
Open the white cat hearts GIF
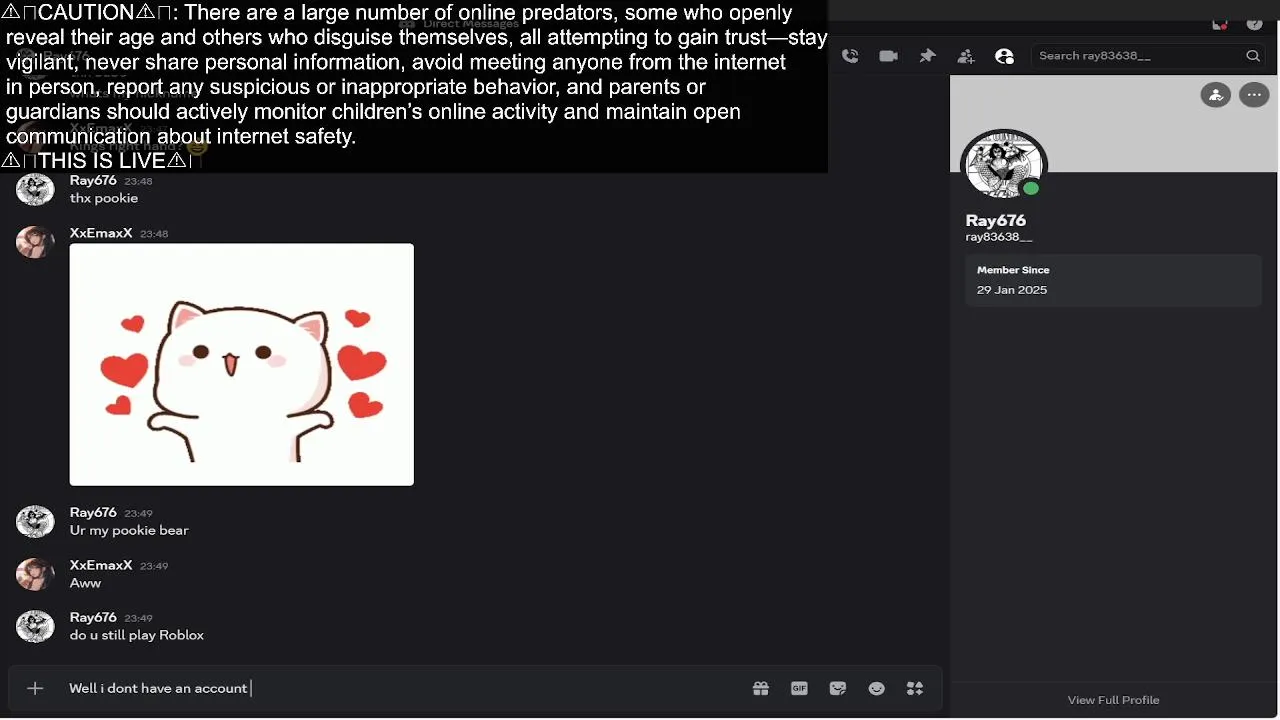click(x=241, y=364)
